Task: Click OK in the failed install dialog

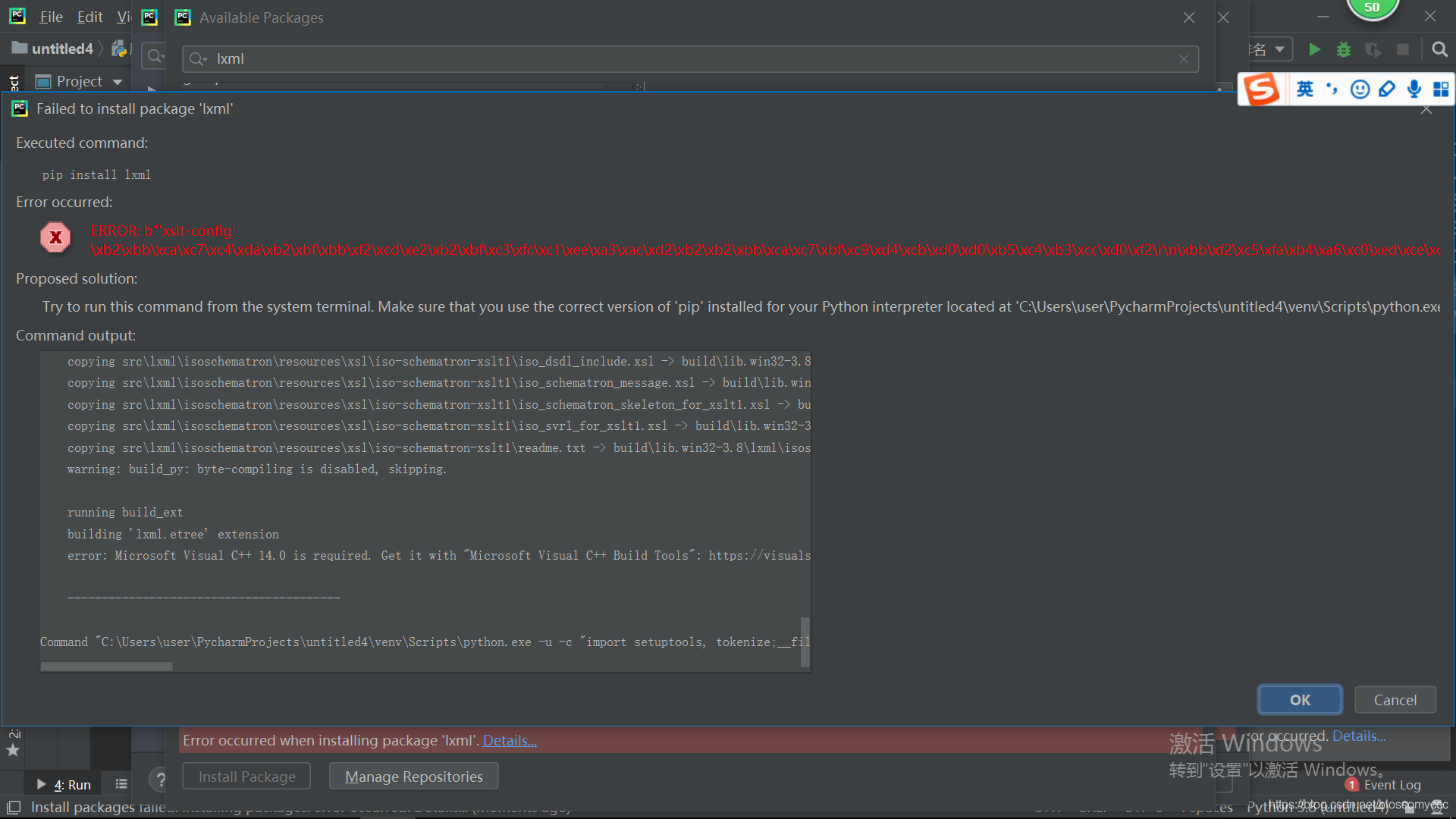Action: pos(1300,700)
